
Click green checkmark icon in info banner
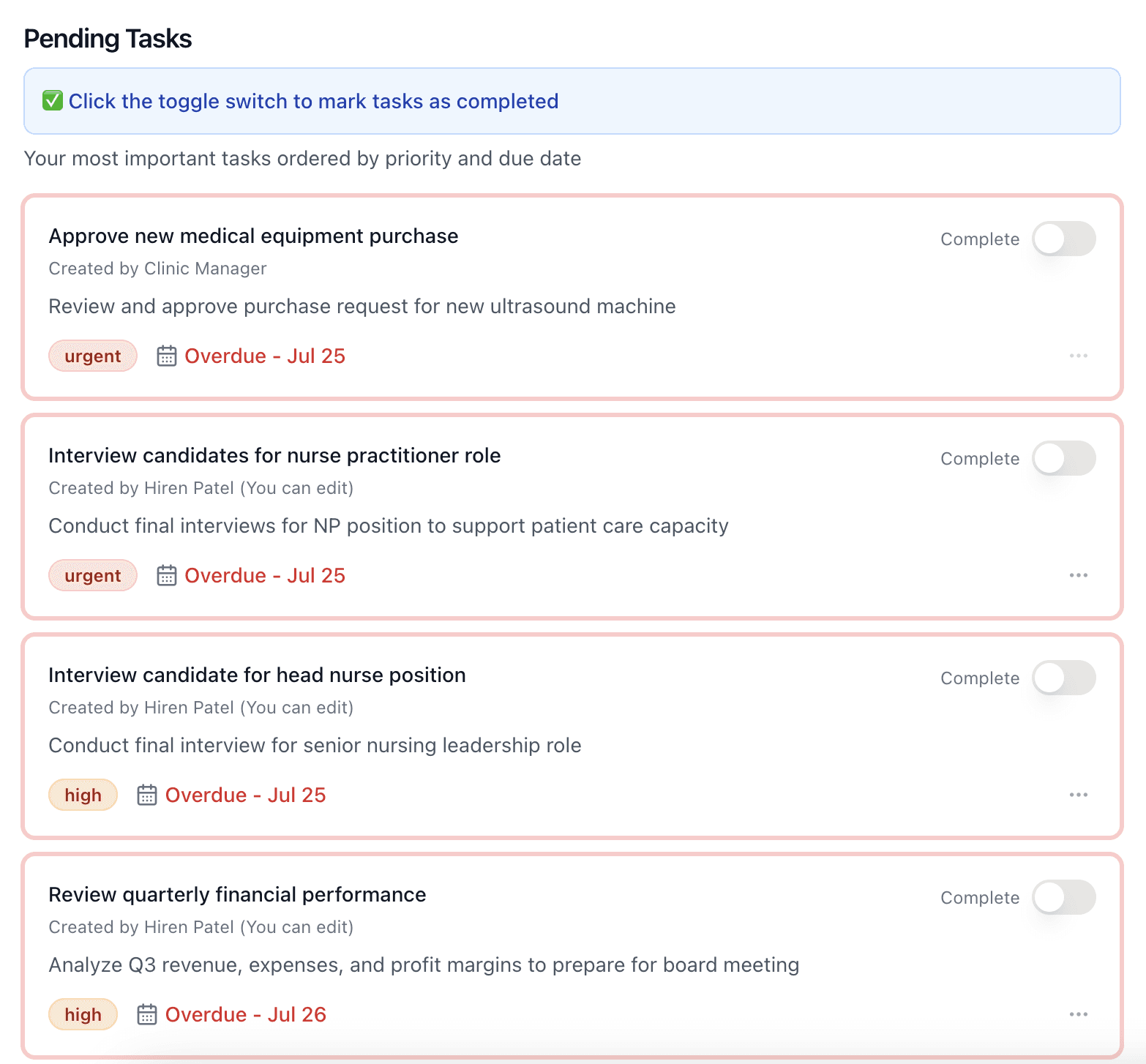pos(52,101)
